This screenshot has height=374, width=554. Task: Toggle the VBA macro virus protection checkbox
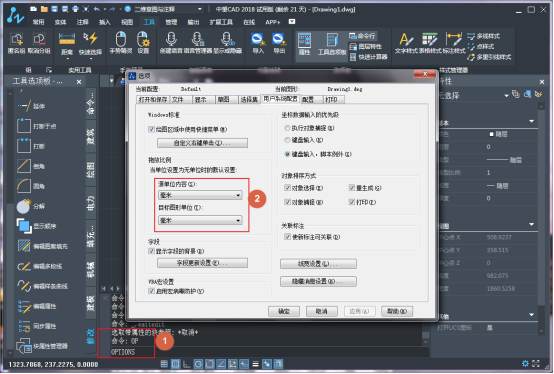pos(151,291)
